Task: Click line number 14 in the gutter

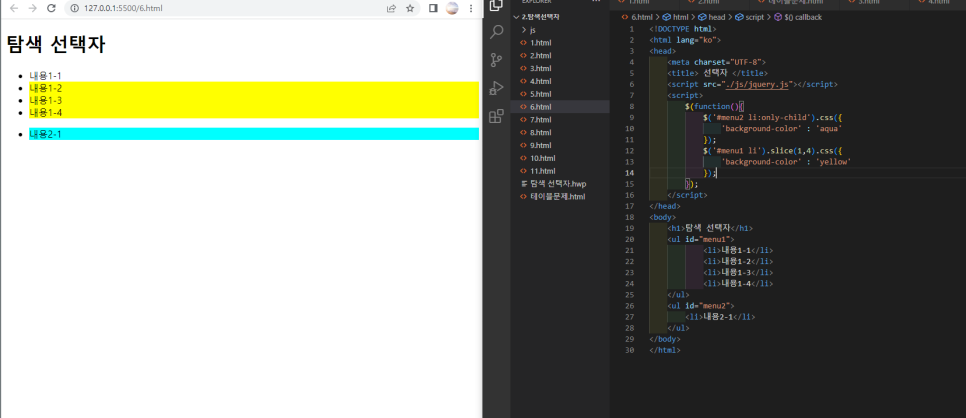Action: tap(629, 173)
